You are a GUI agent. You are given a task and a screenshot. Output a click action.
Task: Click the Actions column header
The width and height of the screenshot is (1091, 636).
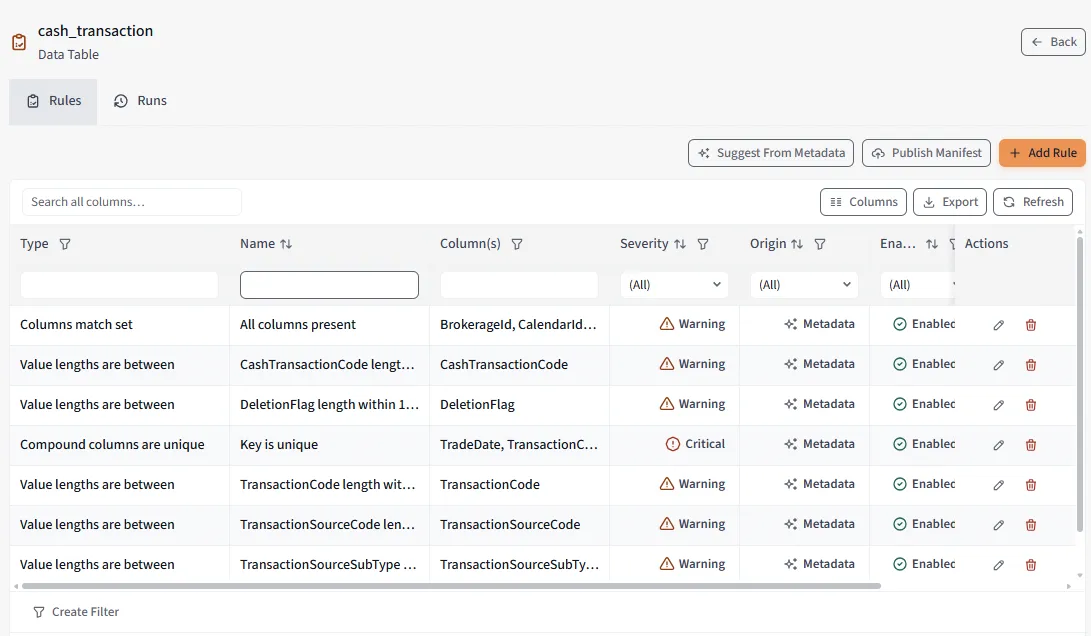(986, 244)
